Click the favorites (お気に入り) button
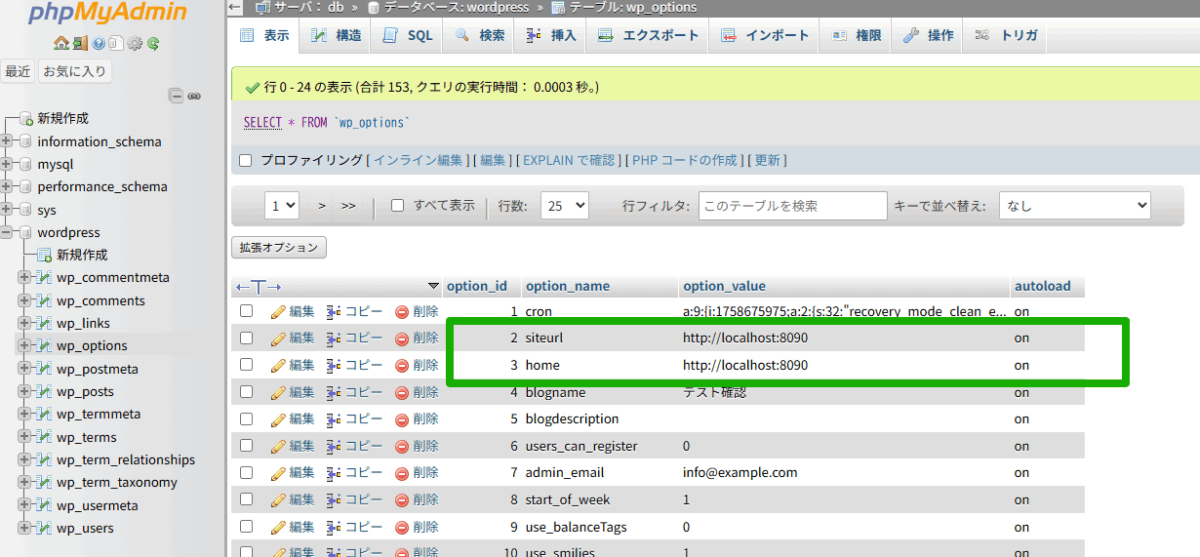 click(74, 71)
